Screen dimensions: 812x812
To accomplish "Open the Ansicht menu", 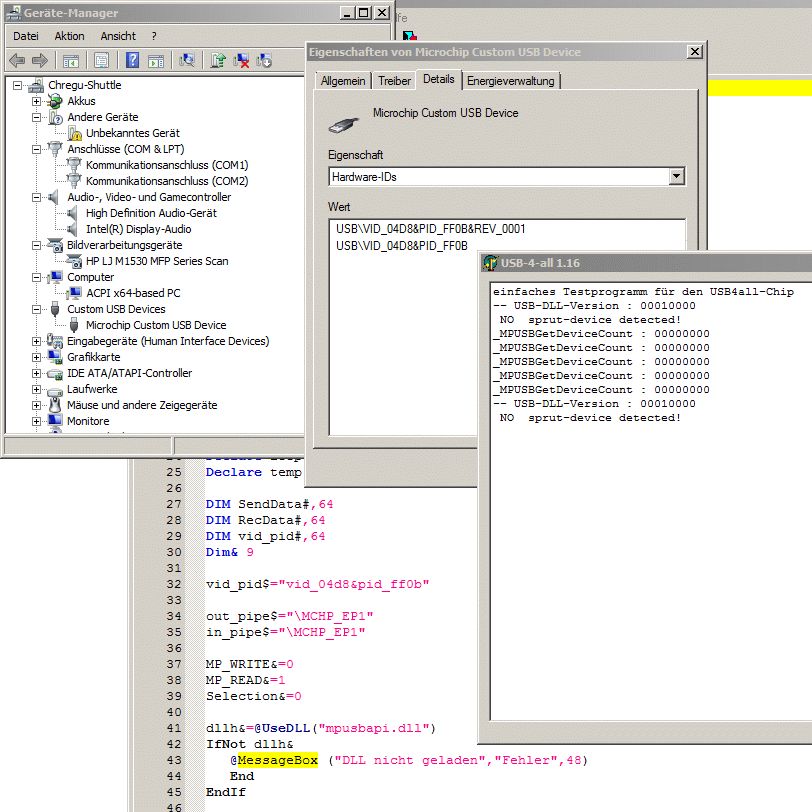I will [x=118, y=36].
